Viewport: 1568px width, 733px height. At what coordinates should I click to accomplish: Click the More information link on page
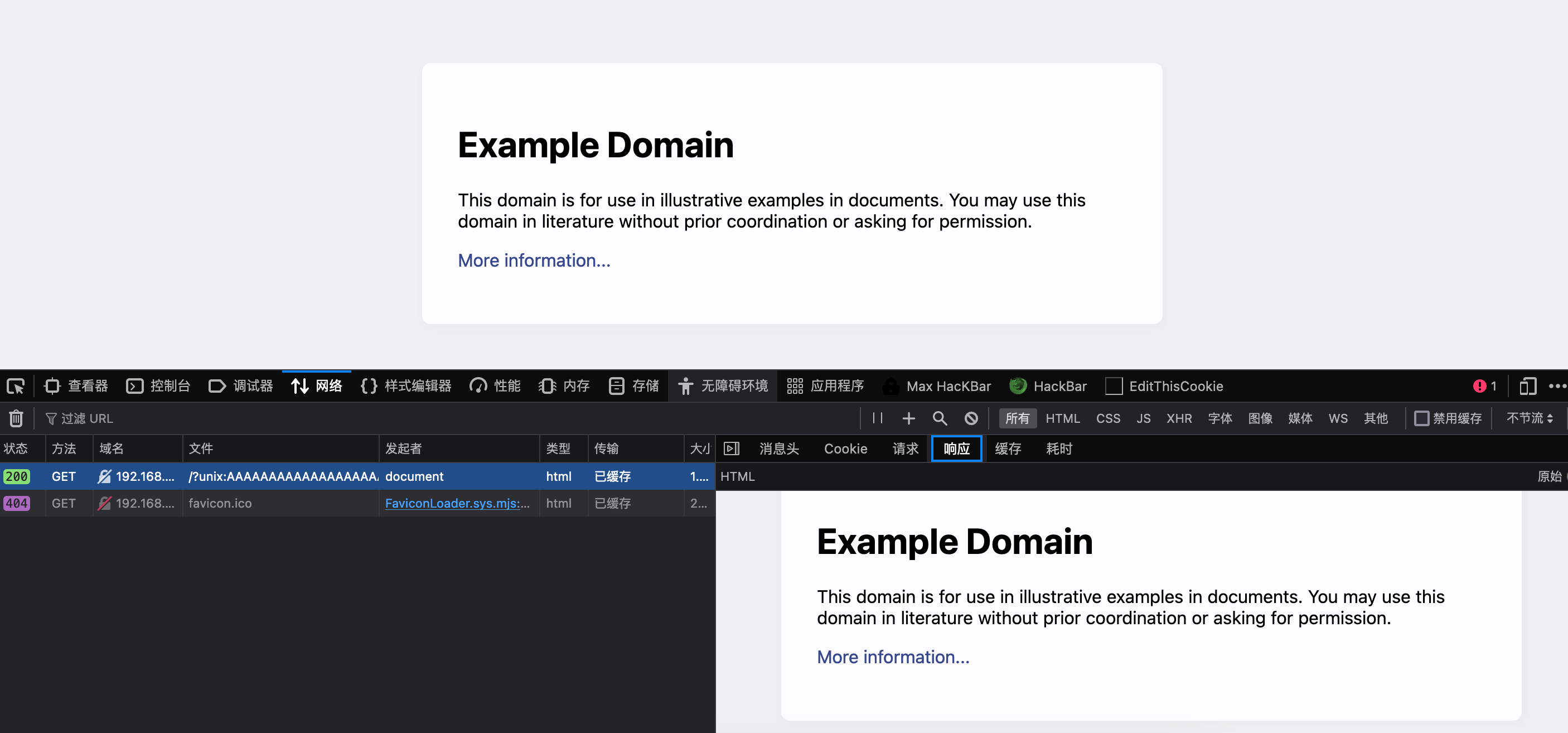534,261
